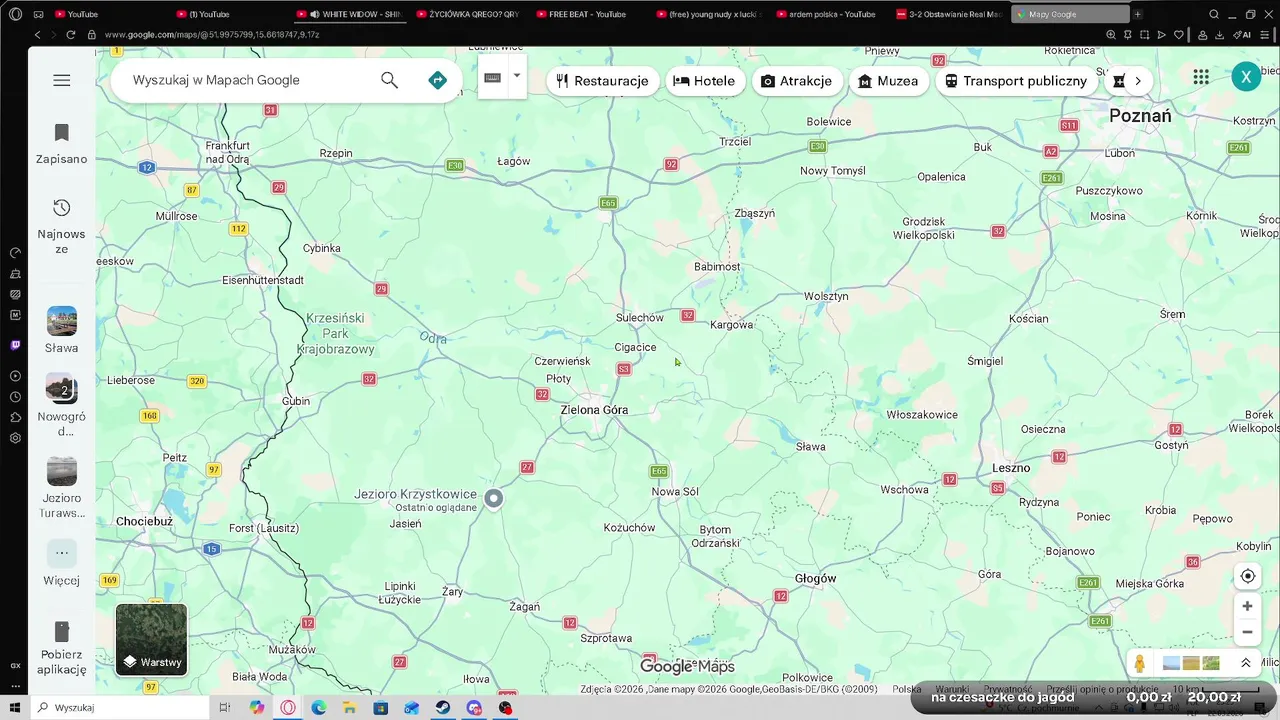Image resolution: width=1280 pixels, height=720 pixels.
Task: Switch map layers with Warstwy tile
Action: click(151, 640)
